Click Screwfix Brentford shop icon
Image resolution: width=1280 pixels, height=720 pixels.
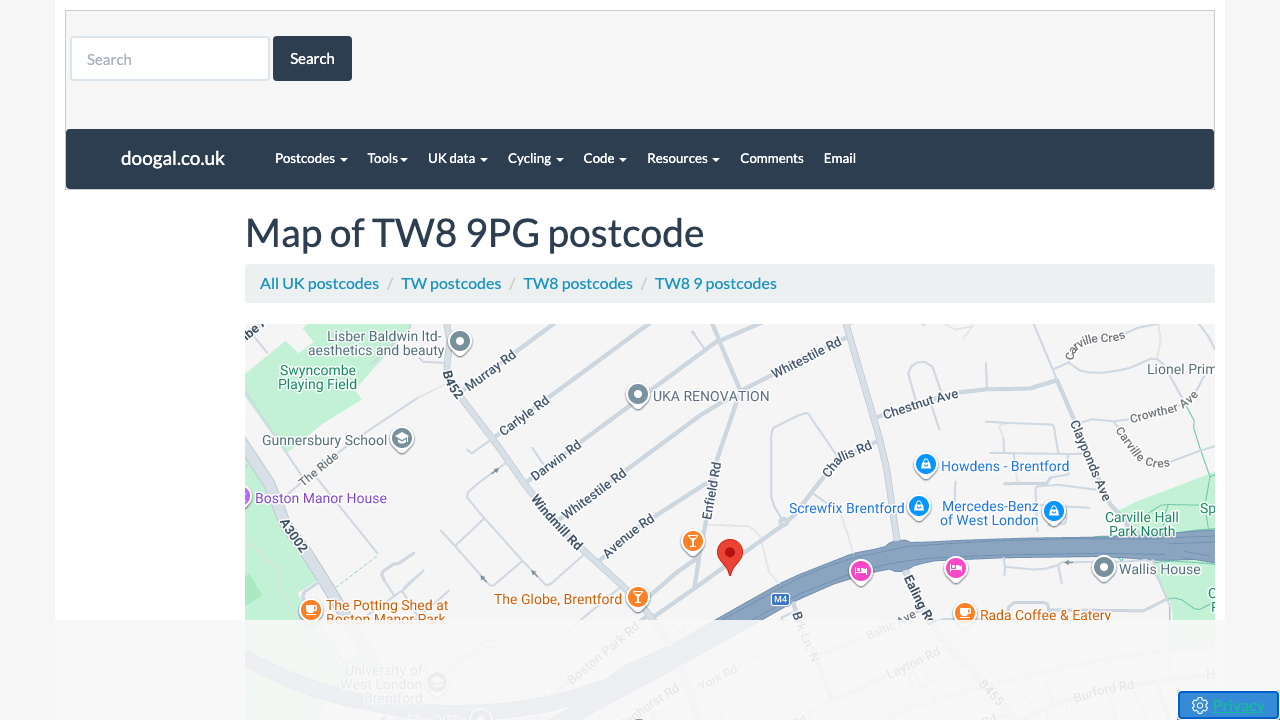(919, 507)
